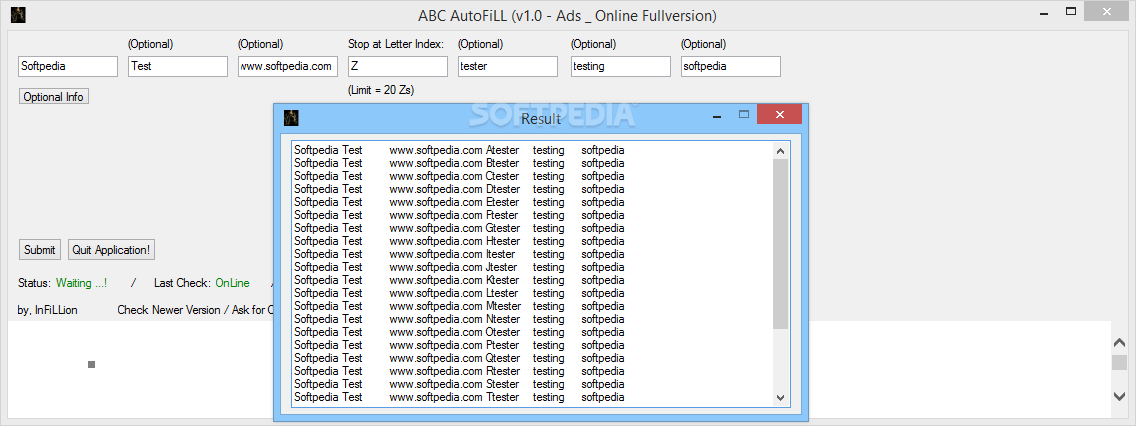Click the Result window title text
This screenshot has height=426, width=1136.
[540, 118]
